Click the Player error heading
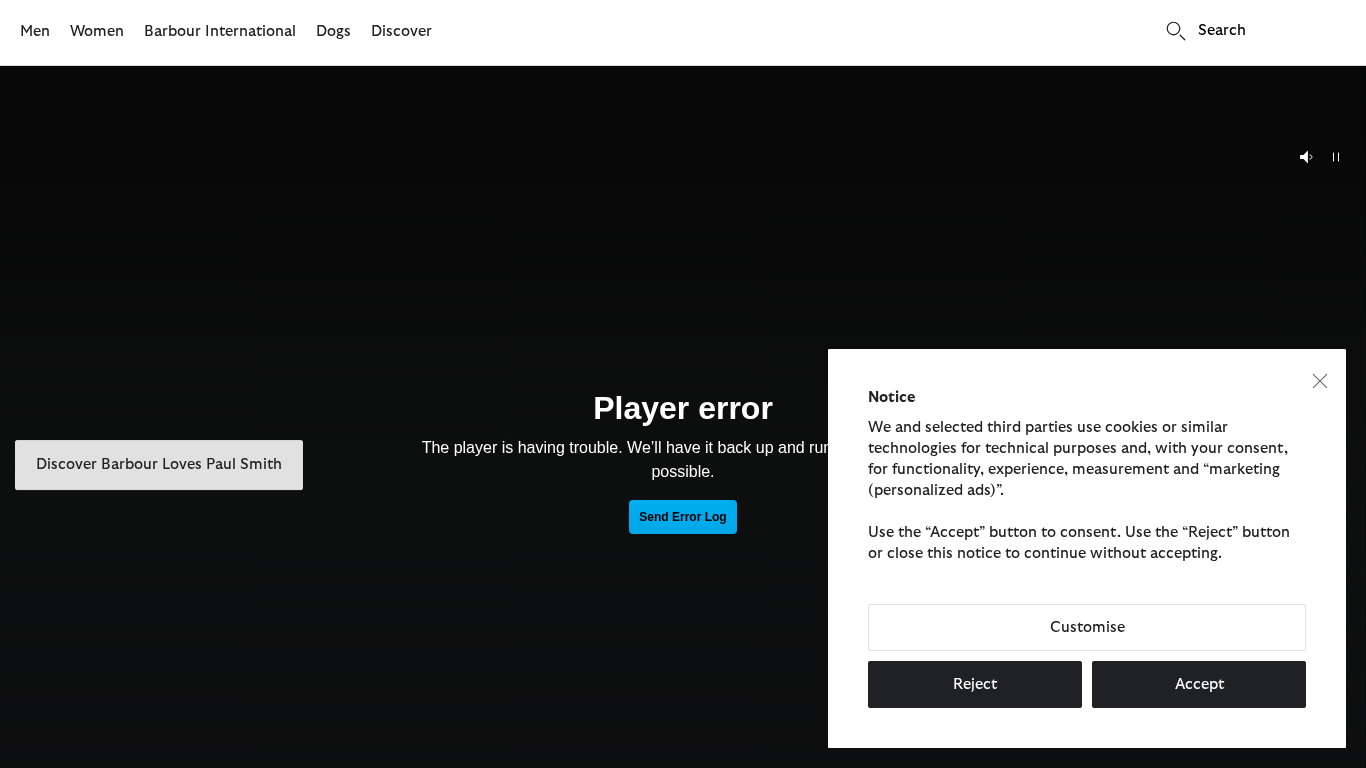This screenshot has height=768, width=1366. [x=683, y=408]
